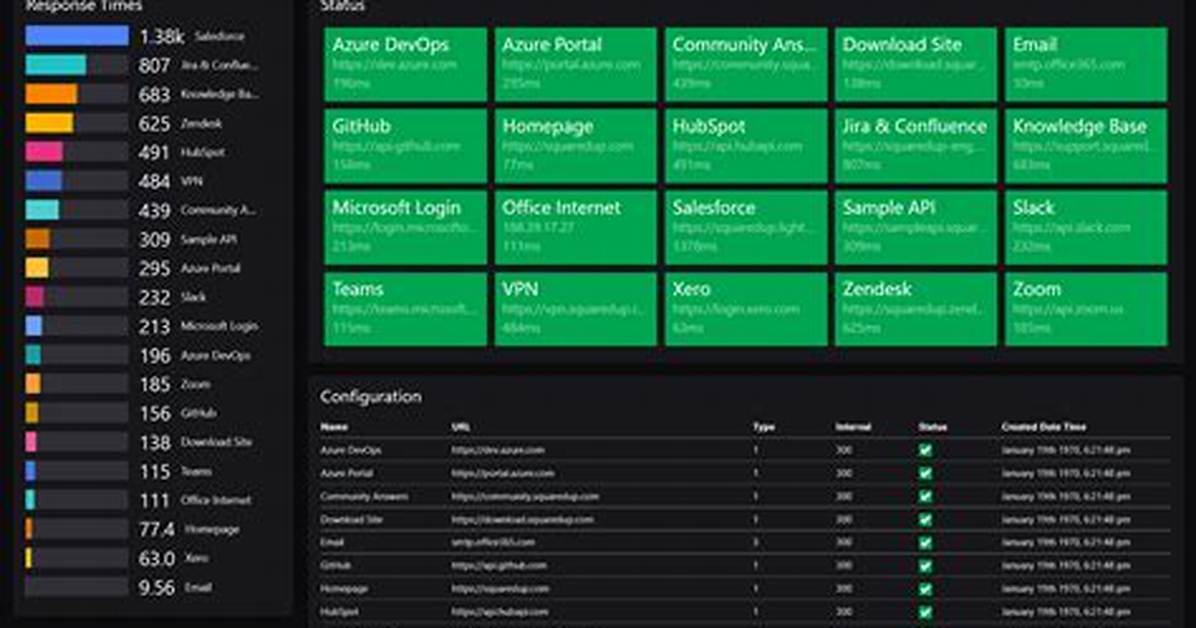Sort configuration table by Interval column

[x=853, y=427]
